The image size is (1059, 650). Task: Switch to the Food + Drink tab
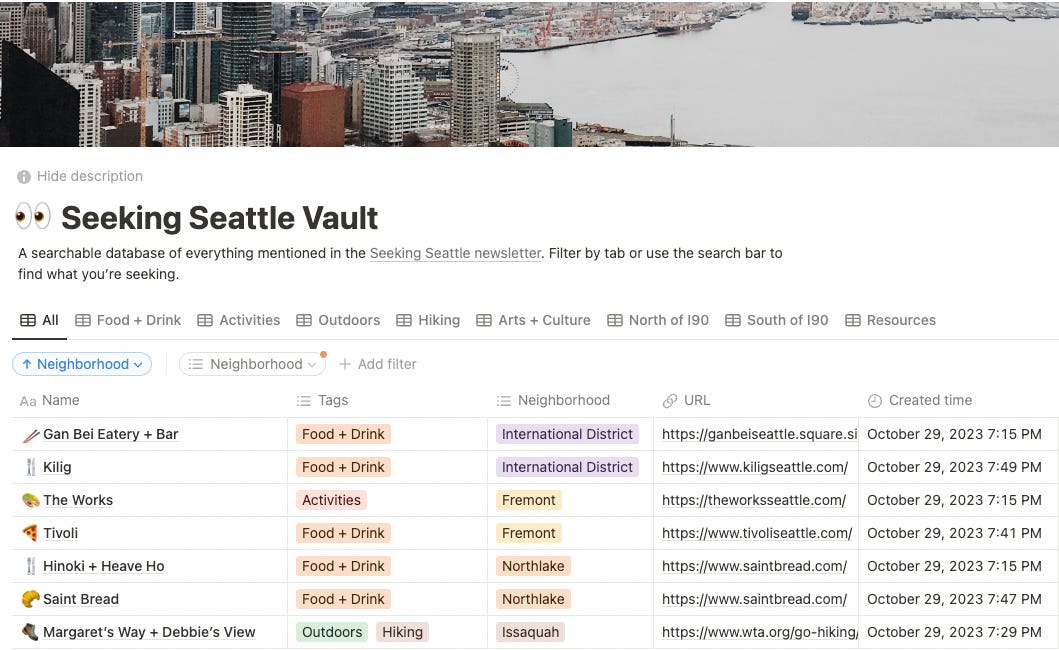tap(128, 320)
